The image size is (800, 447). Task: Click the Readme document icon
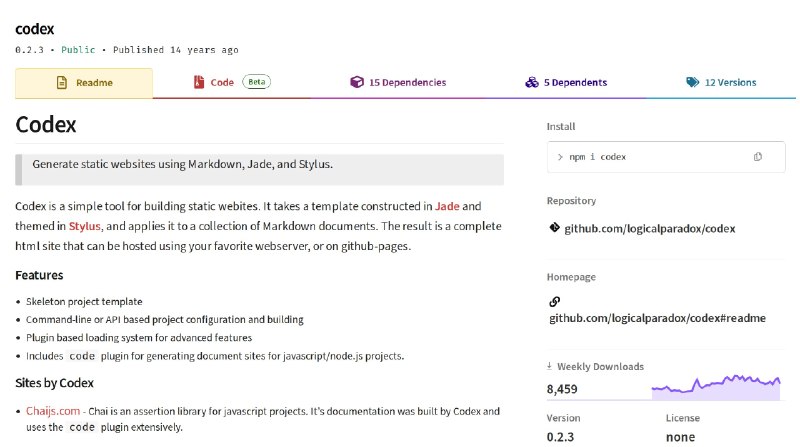[x=62, y=82]
